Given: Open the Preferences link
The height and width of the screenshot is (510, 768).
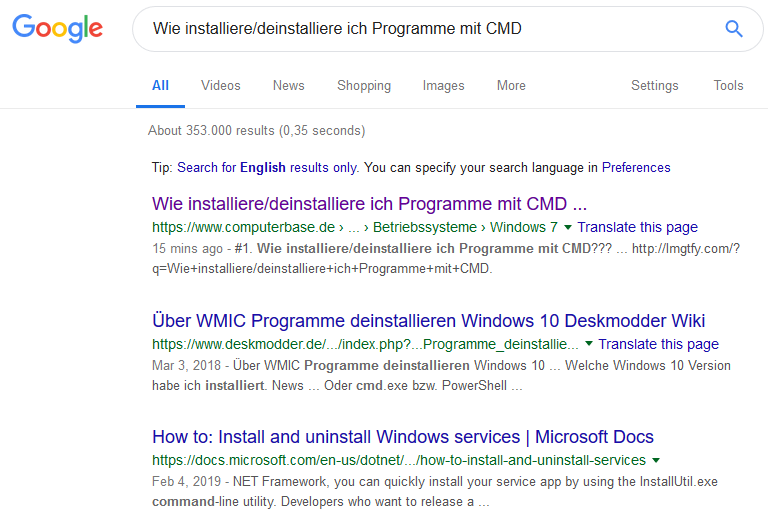Looking at the screenshot, I should click(636, 168).
